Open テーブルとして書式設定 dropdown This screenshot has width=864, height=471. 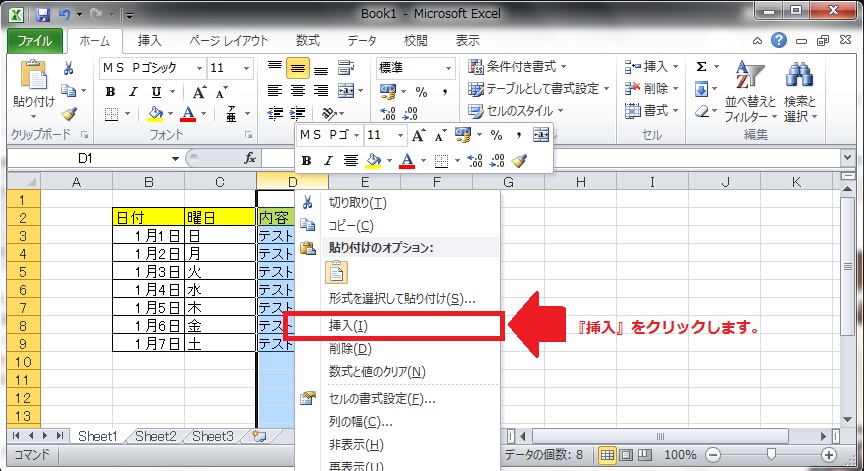(538, 89)
